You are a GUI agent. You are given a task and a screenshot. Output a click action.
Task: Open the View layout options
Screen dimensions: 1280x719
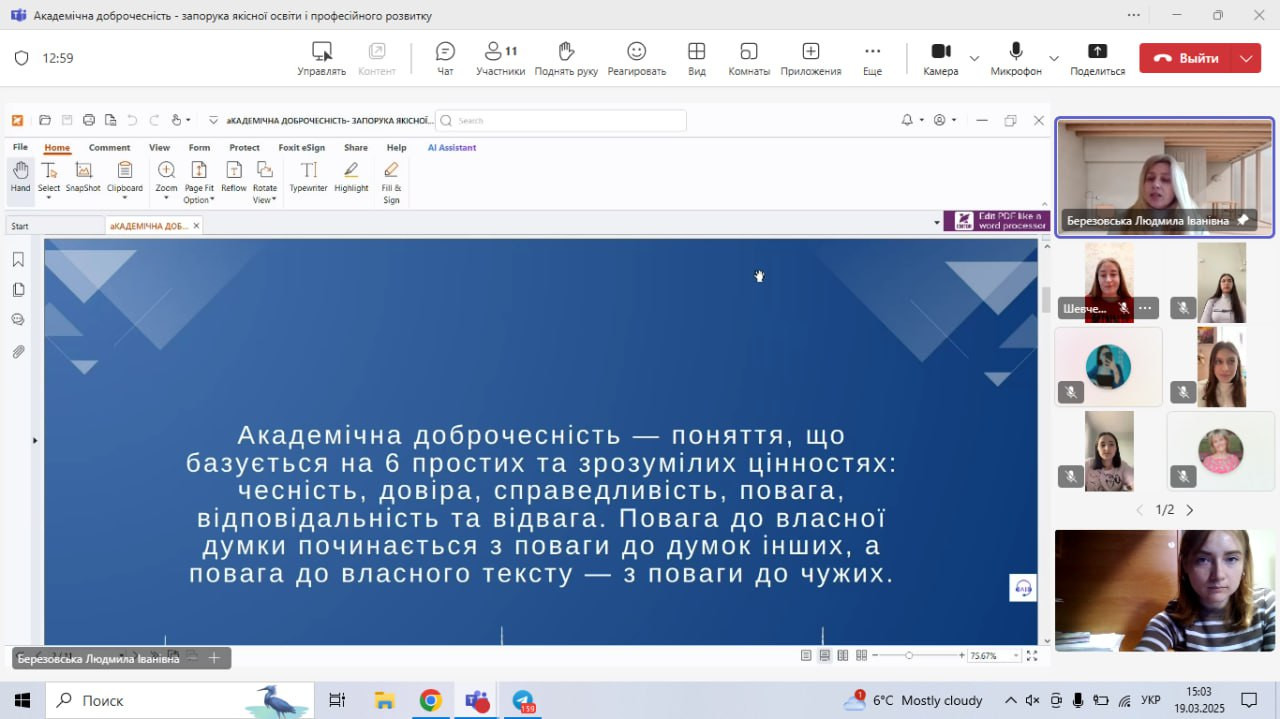[697, 58]
